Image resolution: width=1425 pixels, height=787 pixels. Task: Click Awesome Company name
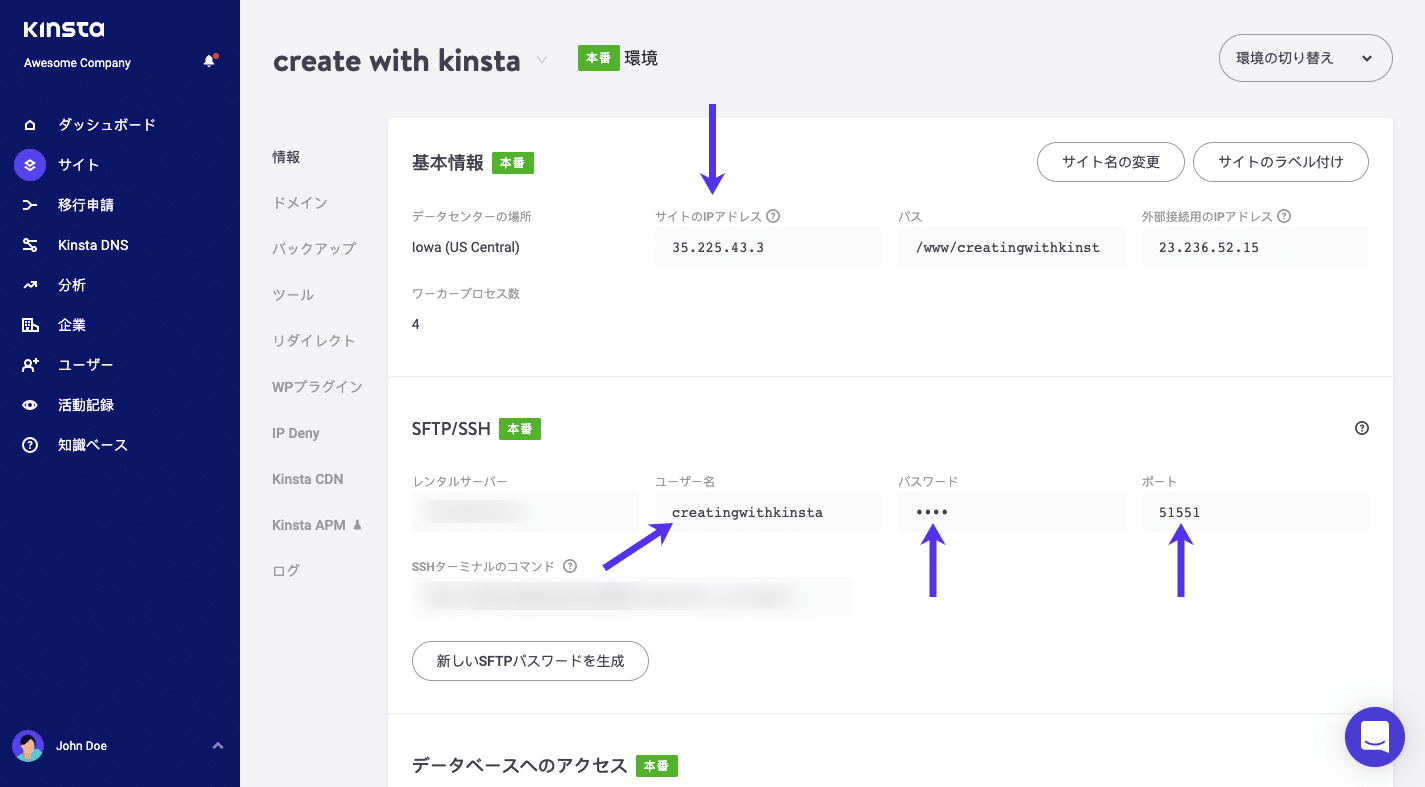[78, 63]
